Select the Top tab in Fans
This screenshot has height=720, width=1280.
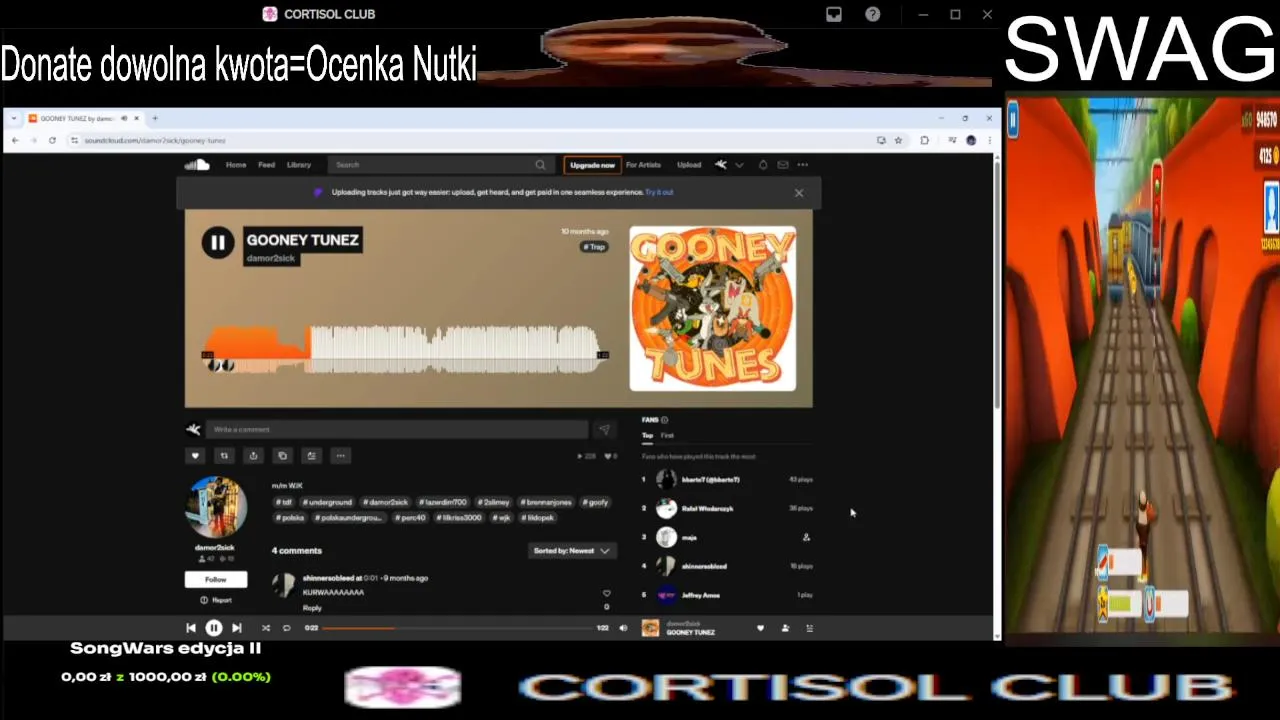tap(647, 436)
